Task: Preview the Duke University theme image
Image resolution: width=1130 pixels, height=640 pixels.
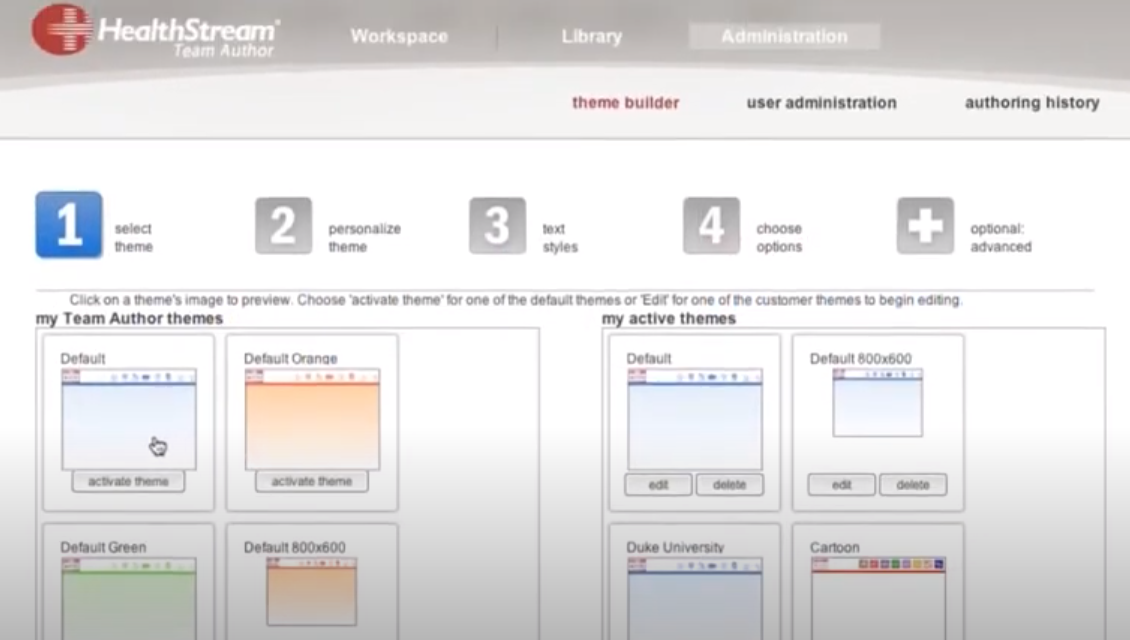Action: click(x=695, y=598)
